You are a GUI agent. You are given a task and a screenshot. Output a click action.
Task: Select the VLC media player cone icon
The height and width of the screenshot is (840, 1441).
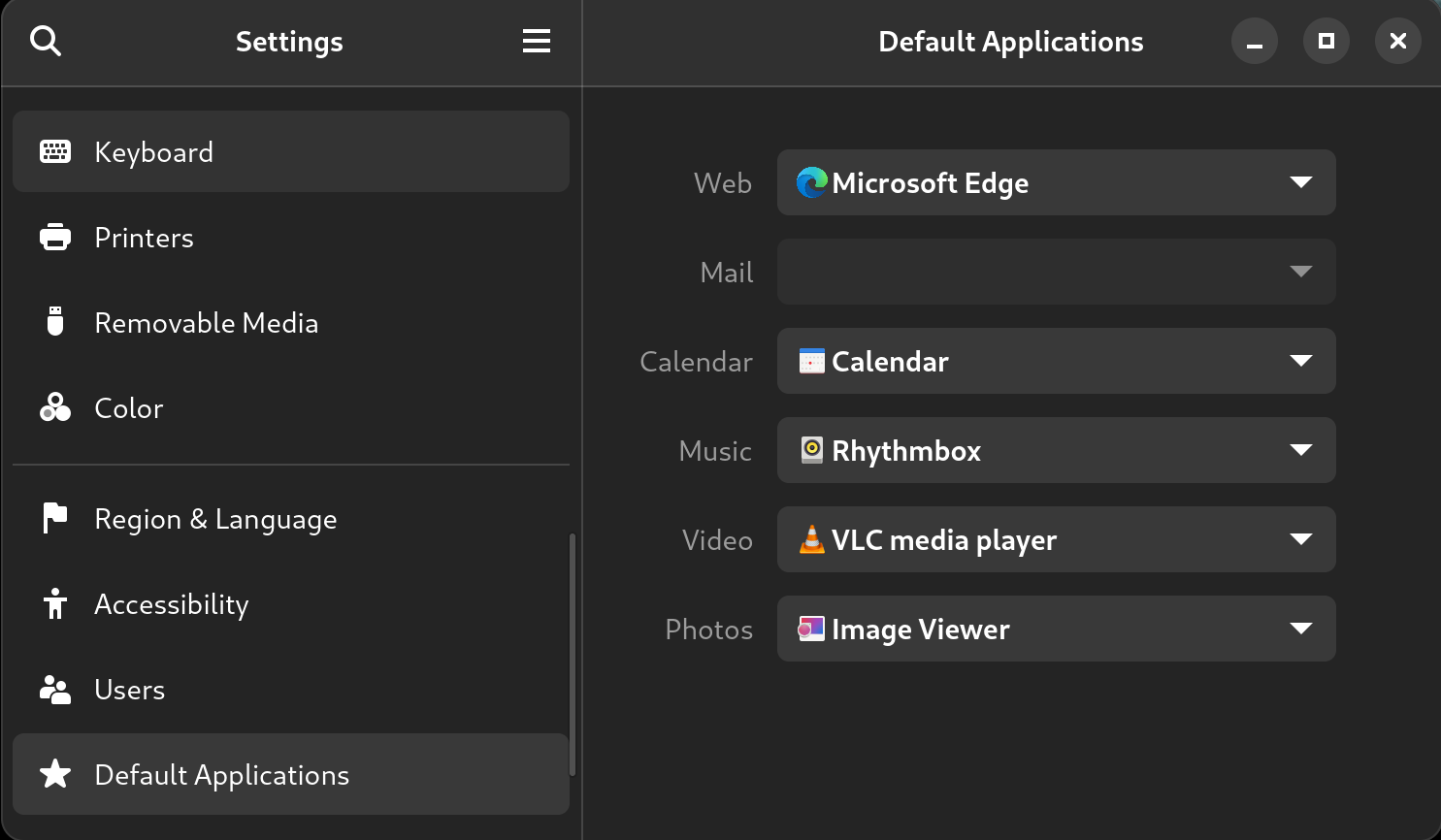pos(811,539)
